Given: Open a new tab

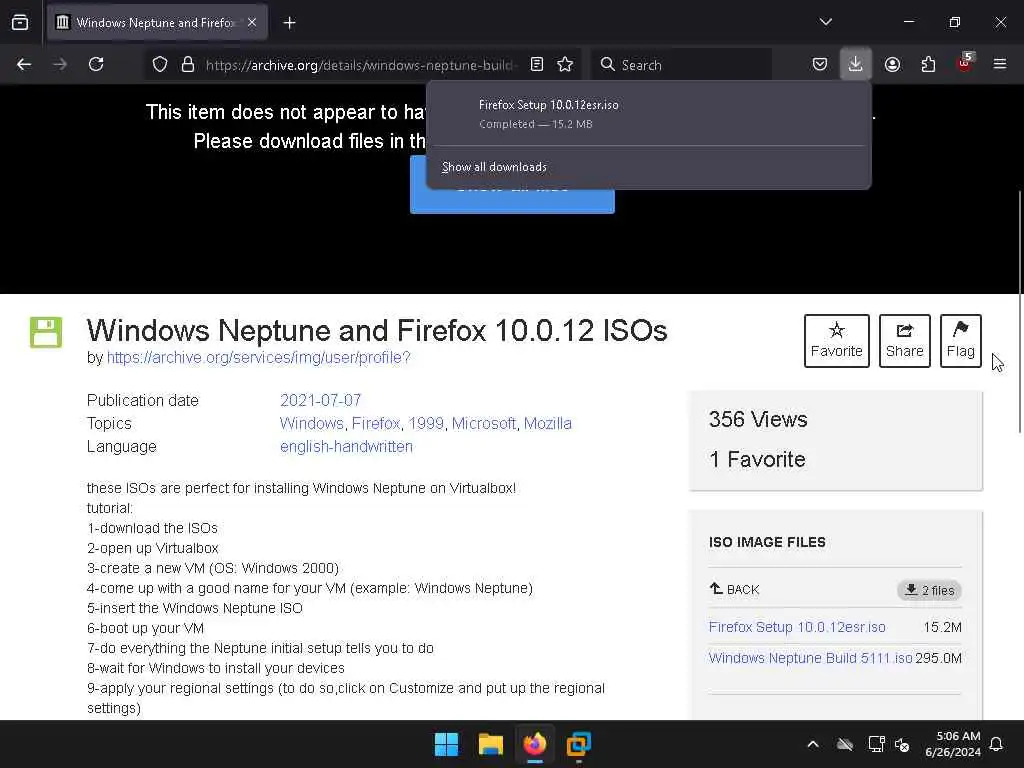Looking at the screenshot, I should 289,23.
